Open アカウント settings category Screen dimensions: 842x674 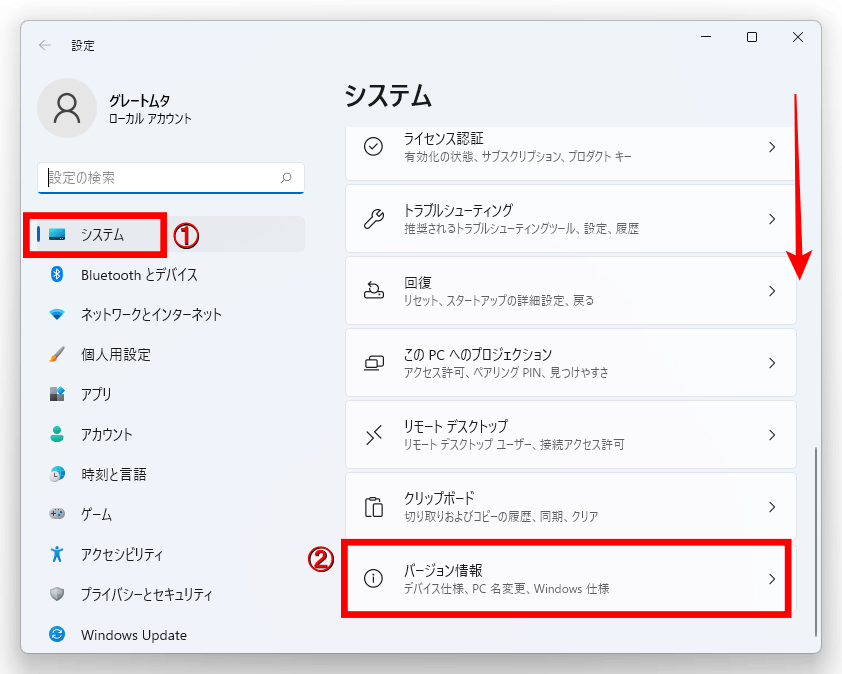171,434
